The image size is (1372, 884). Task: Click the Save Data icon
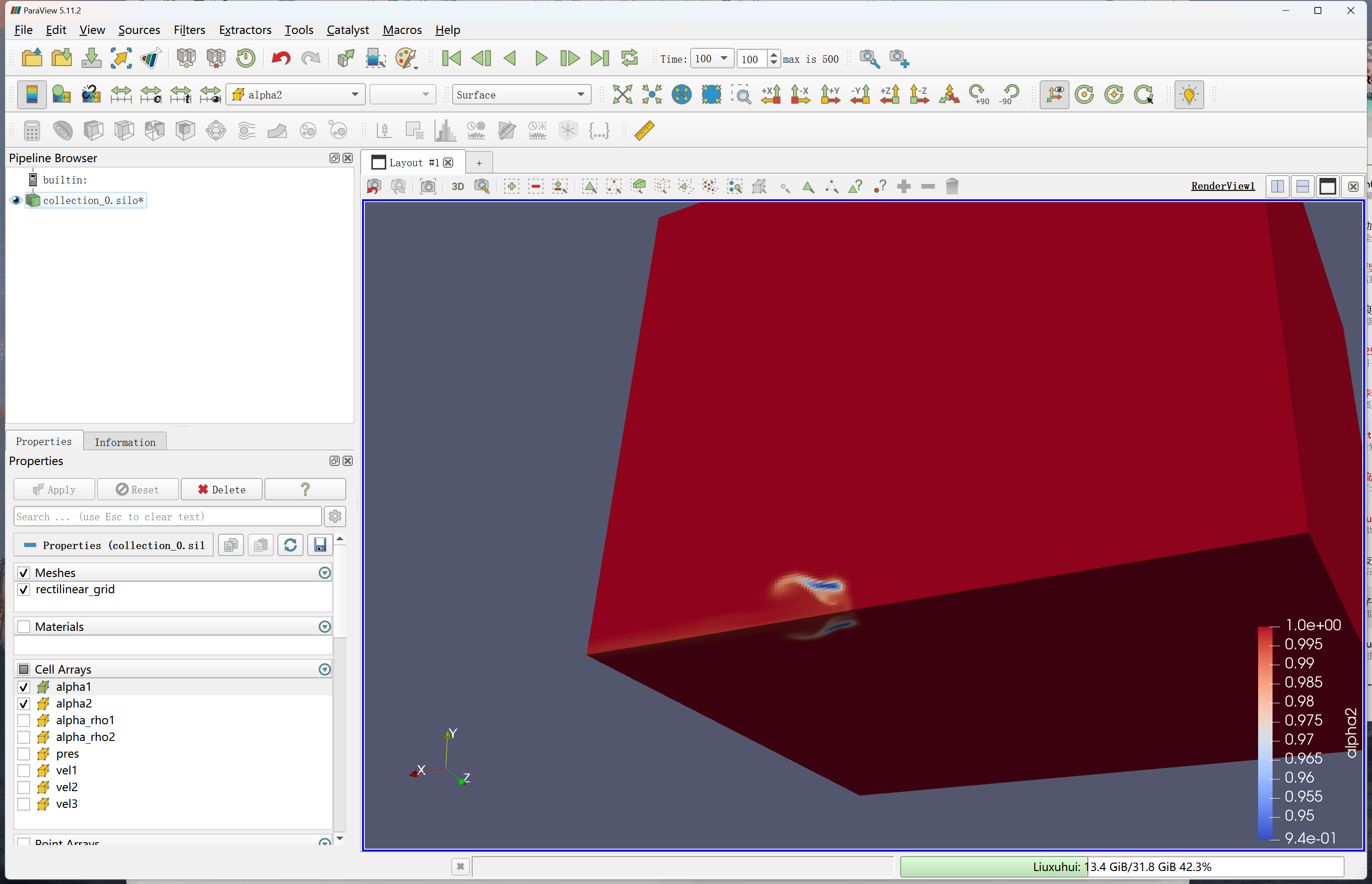pos(91,58)
